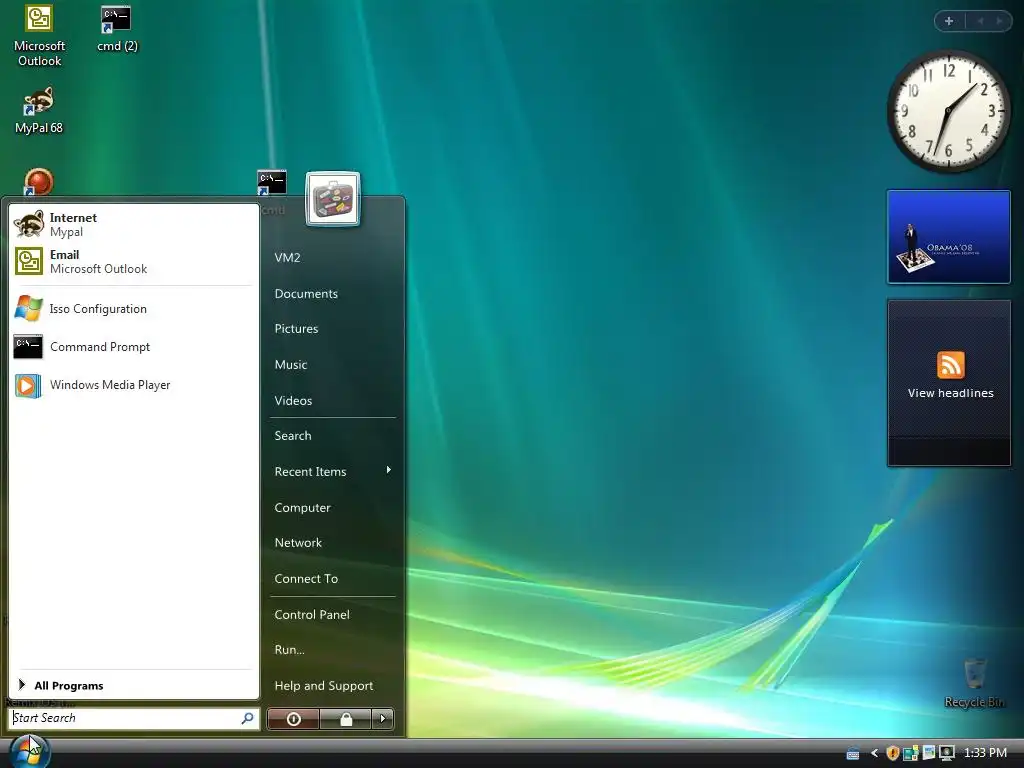Open Control Panel

click(312, 615)
